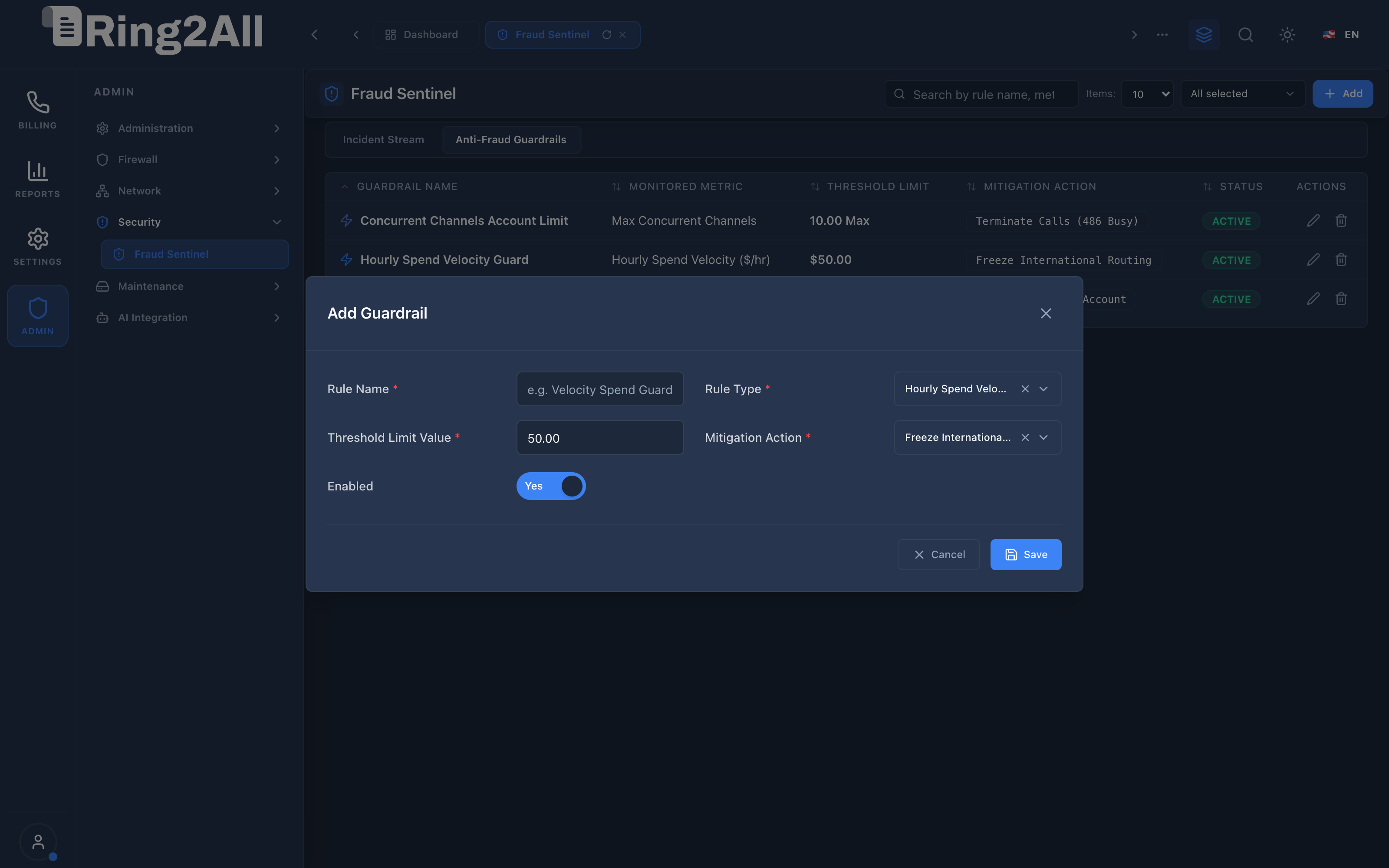The height and width of the screenshot is (868, 1389).
Task: Reload the Fraud Sentinel tab
Action: point(607,35)
